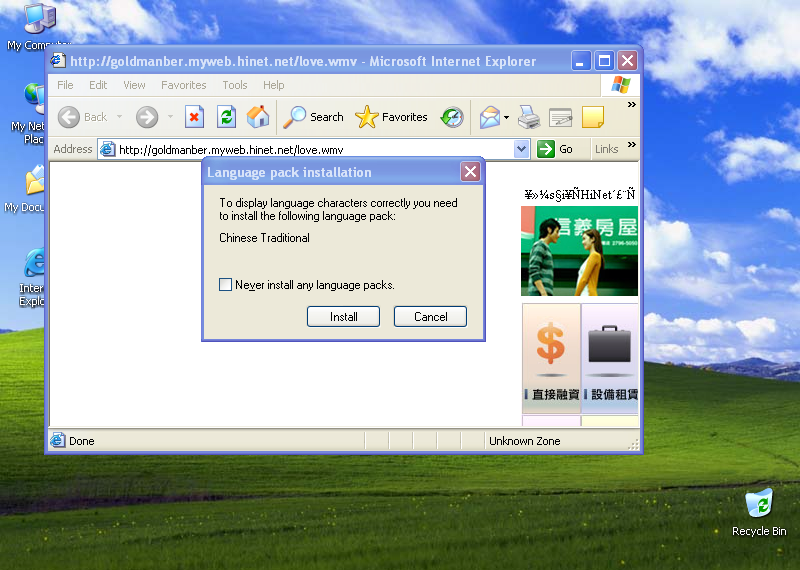Click the briefcase 設備租賃 tile
Screen dimensions: 800x570
tap(610, 358)
